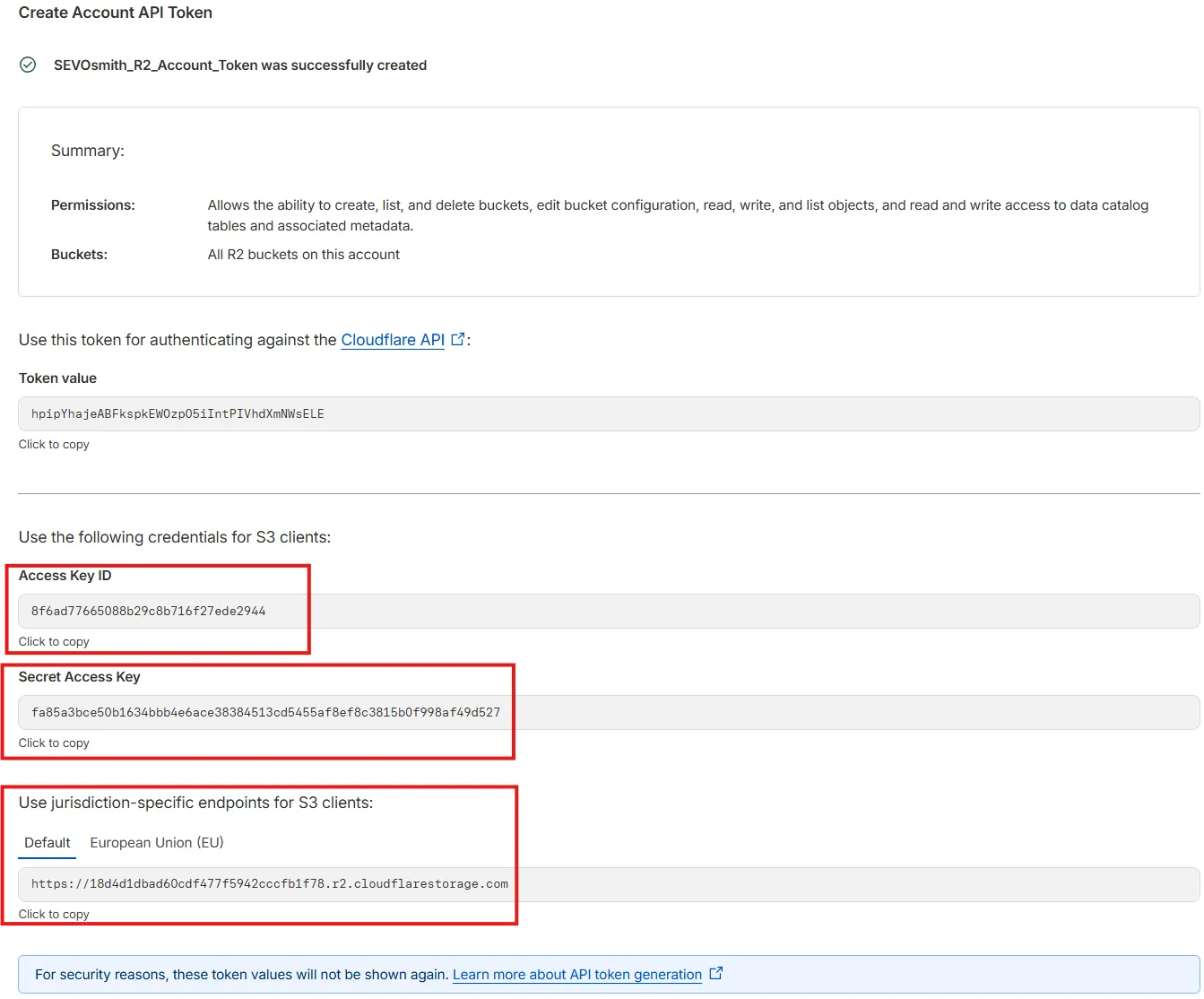Copy the Secret Access Key field
The height and width of the screenshot is (999, 1204).
click(x=609, y=713)
